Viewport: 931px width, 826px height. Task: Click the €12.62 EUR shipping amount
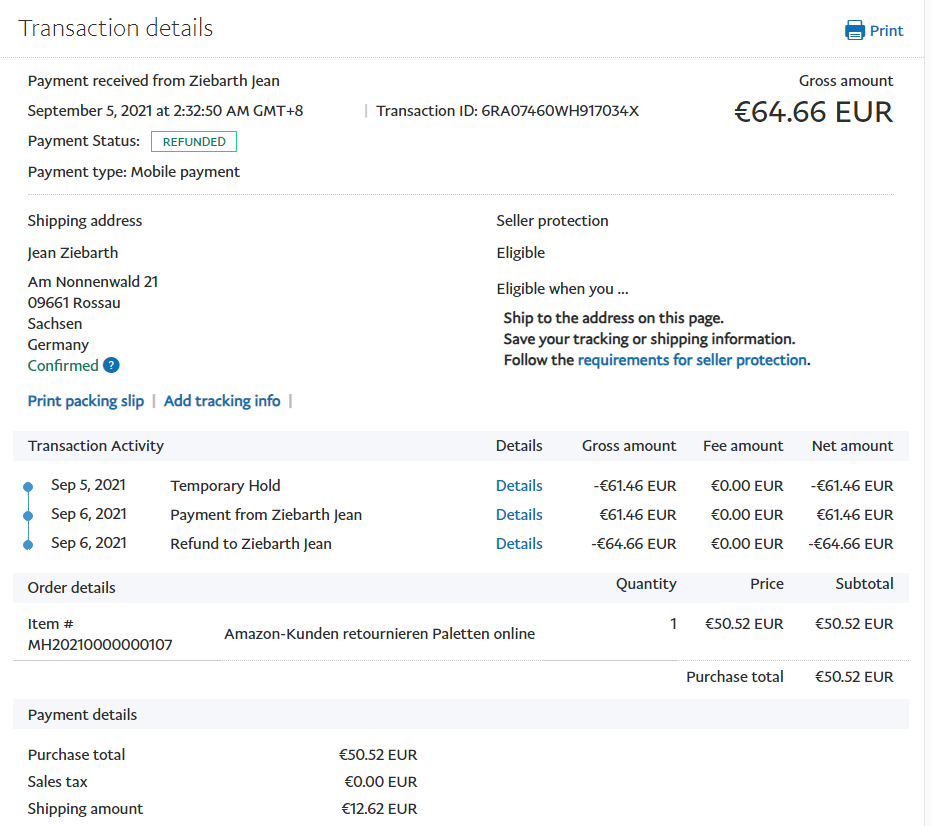tap(378, 809)
